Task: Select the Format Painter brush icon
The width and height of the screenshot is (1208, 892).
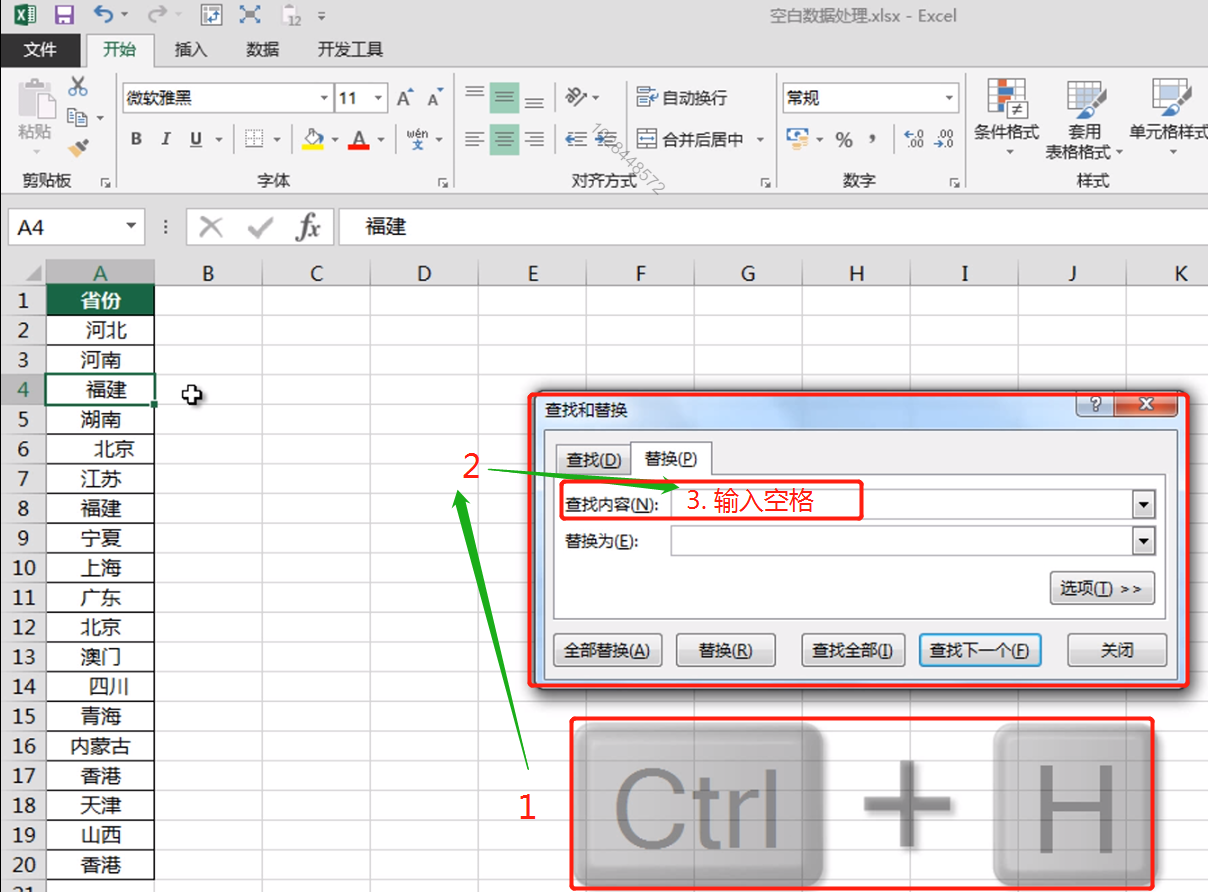Action: pyautogui.click(x=78, y=148)
